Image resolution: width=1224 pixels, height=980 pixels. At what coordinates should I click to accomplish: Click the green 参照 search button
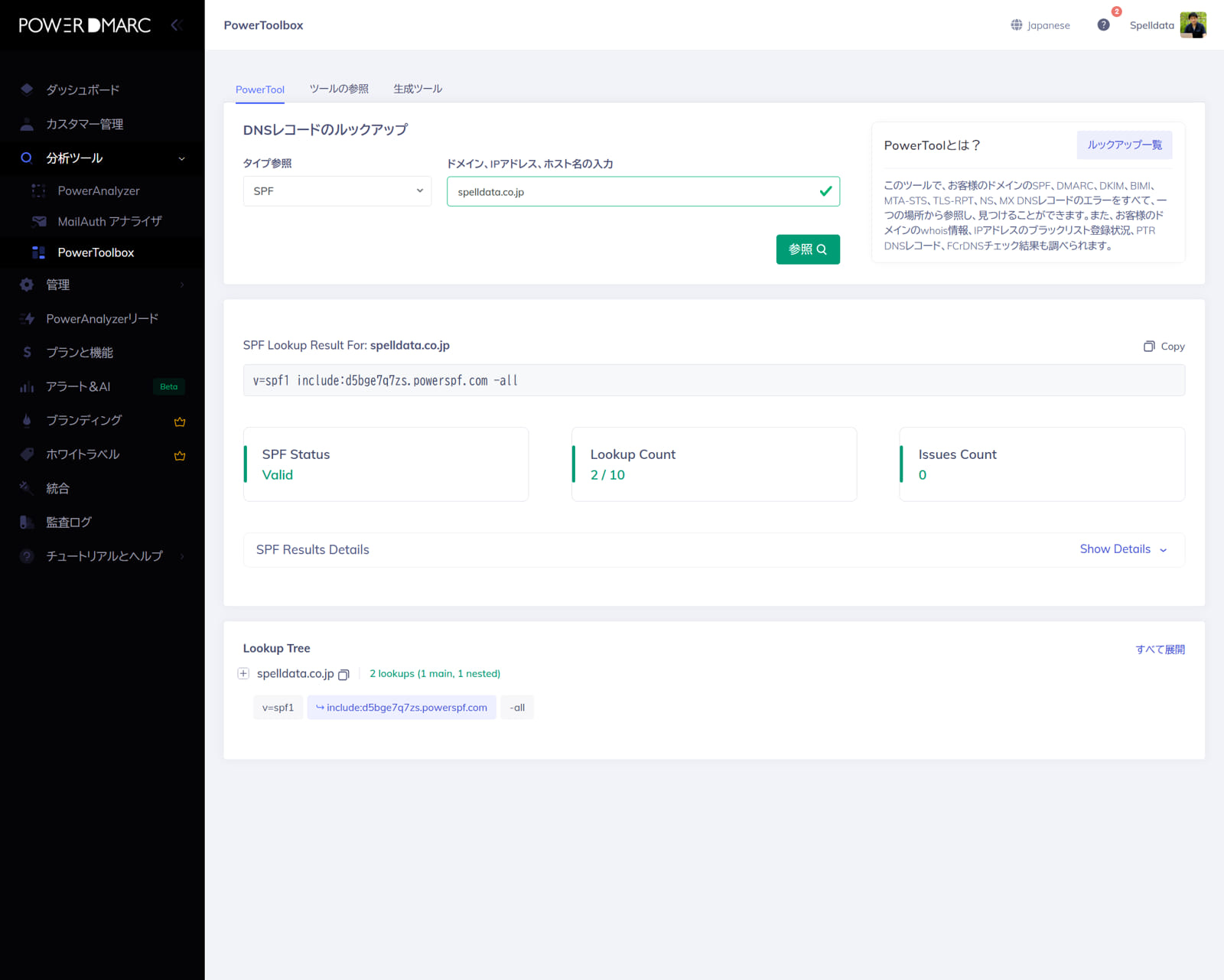pyautogui.click(x=808, y=249)
